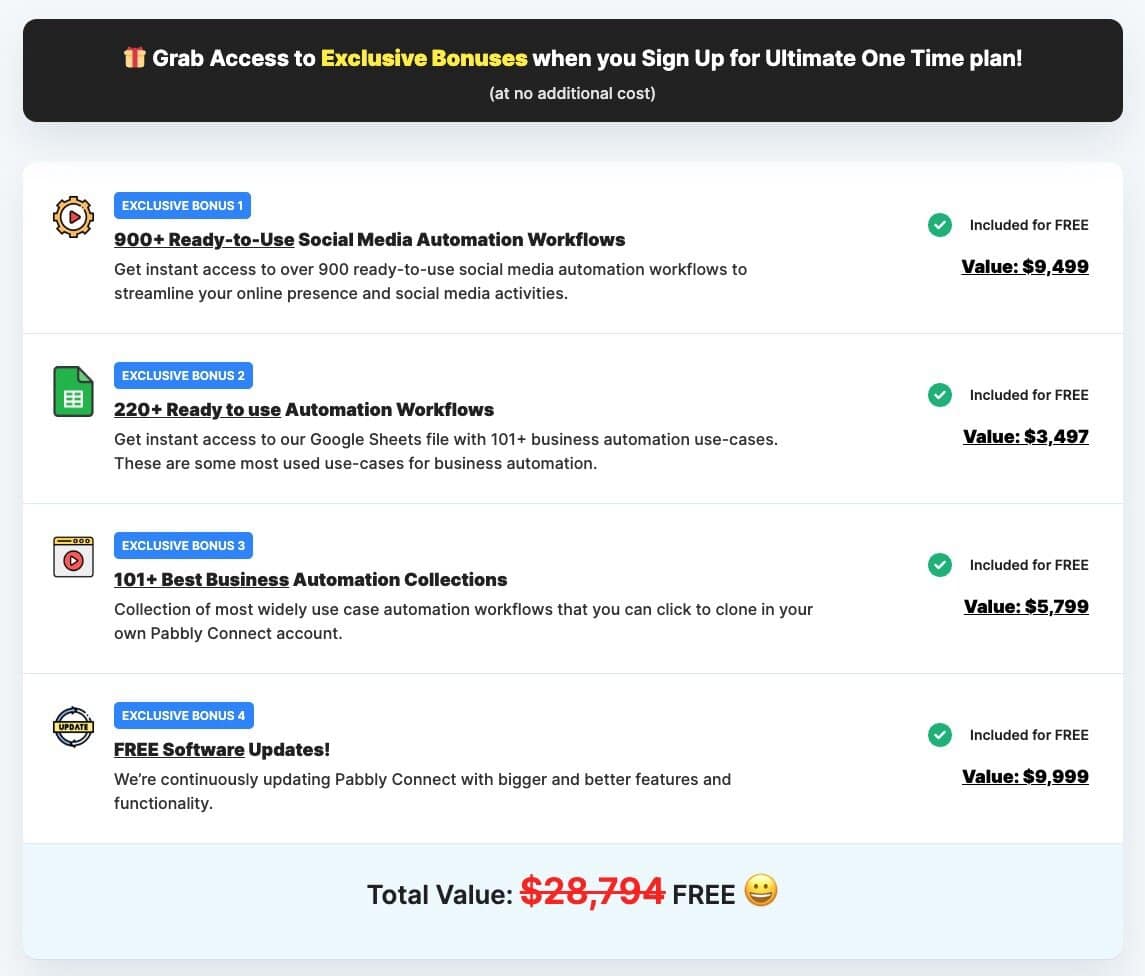Click the round UPDATE badge icon
The width and height of the screenshot is (1145, 976).
[x=73, y=727]
